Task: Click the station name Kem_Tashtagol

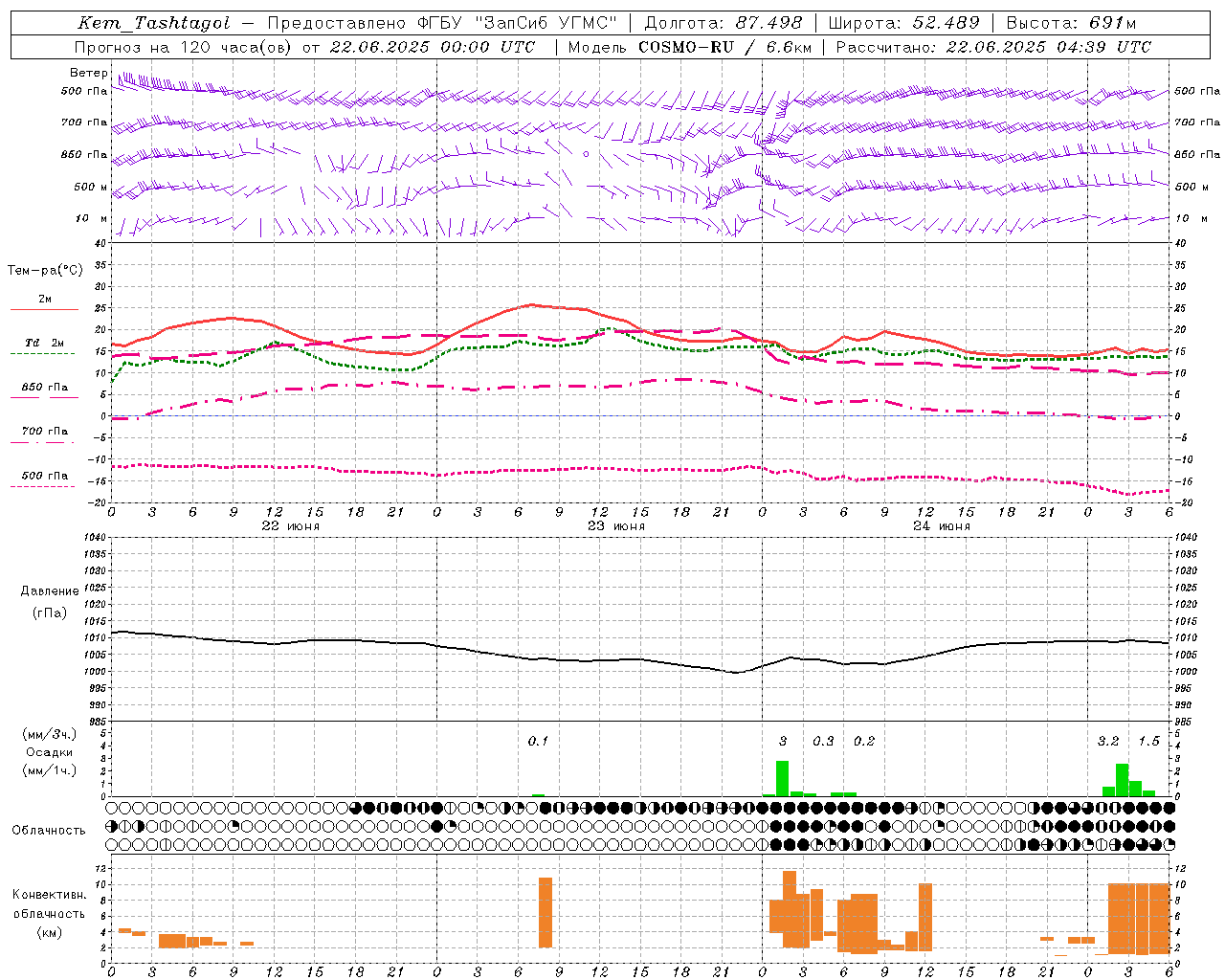Action: [x=154, y=24]
